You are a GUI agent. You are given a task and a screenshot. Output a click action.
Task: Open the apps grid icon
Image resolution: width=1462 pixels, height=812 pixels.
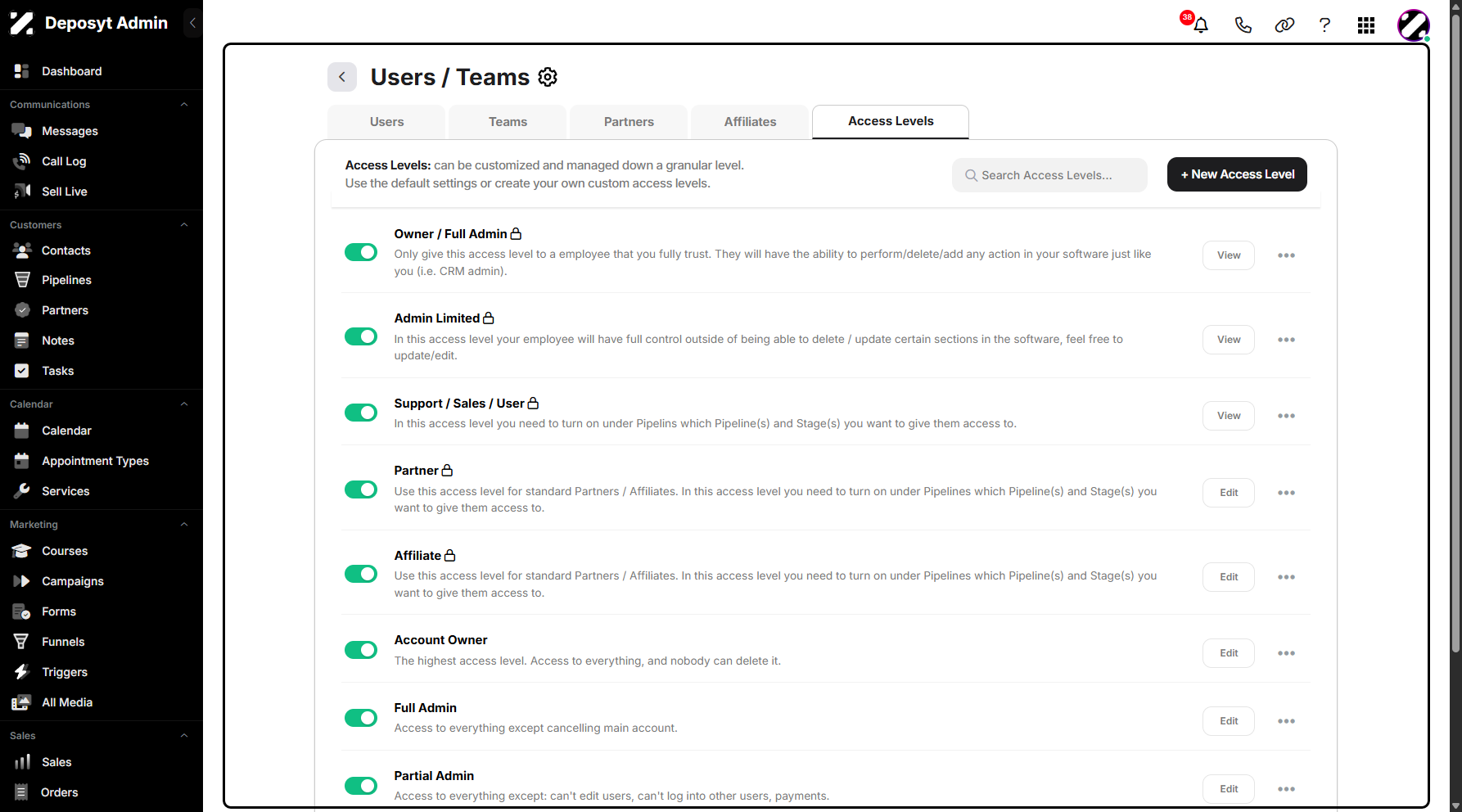1365,25
